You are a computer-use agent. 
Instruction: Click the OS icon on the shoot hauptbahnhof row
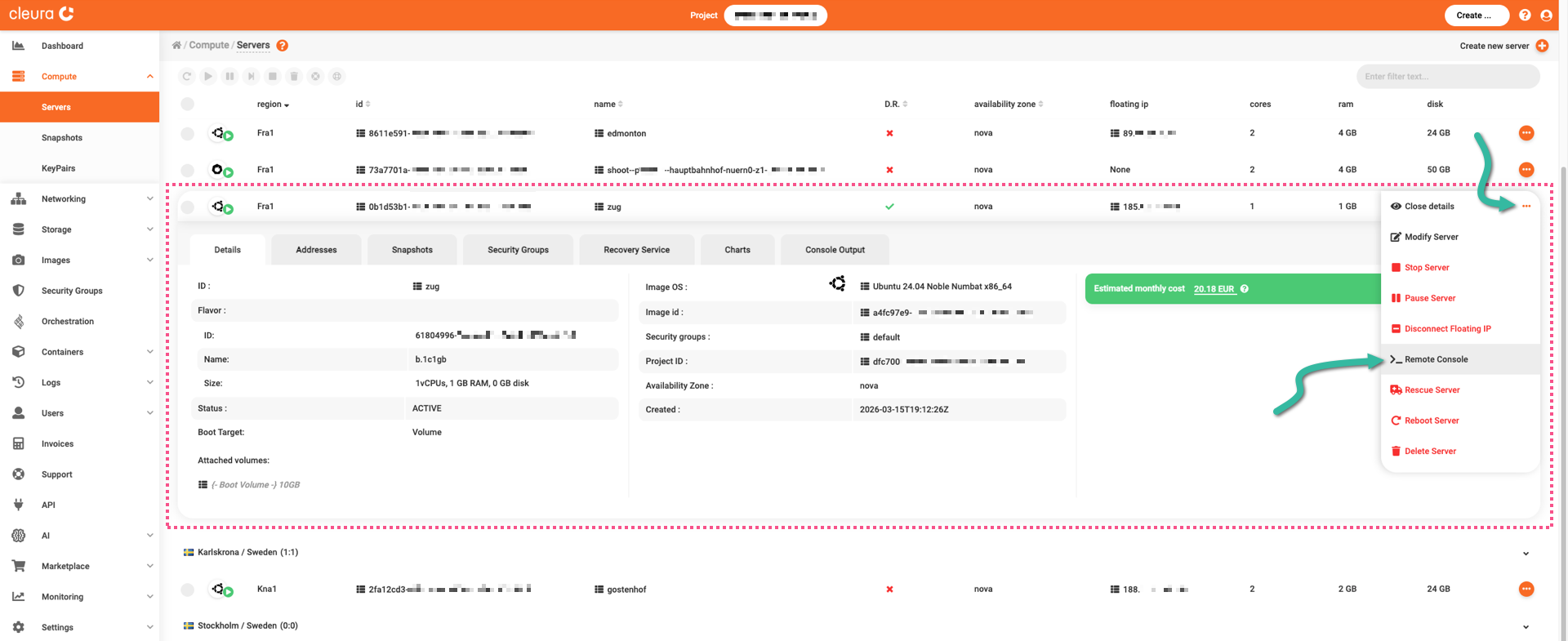click(217, 169)
